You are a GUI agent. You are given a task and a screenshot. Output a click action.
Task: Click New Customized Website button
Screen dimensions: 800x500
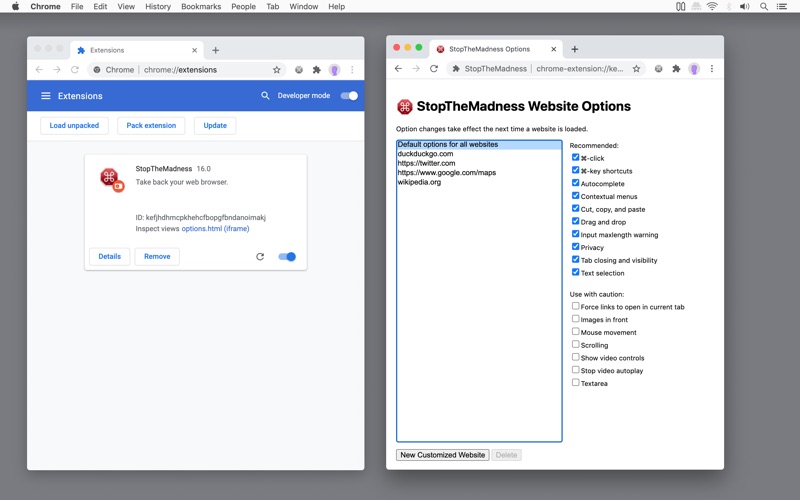(x=442, y=455)
